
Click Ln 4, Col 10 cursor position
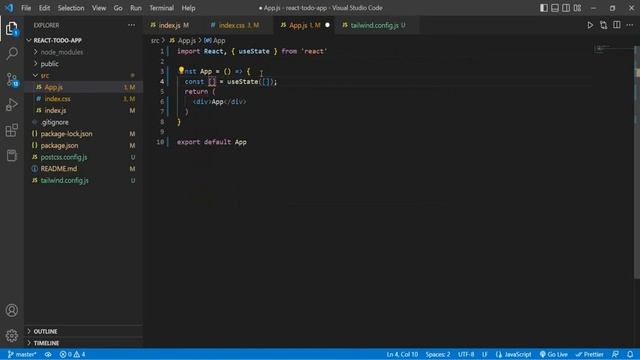pos(402,354)
